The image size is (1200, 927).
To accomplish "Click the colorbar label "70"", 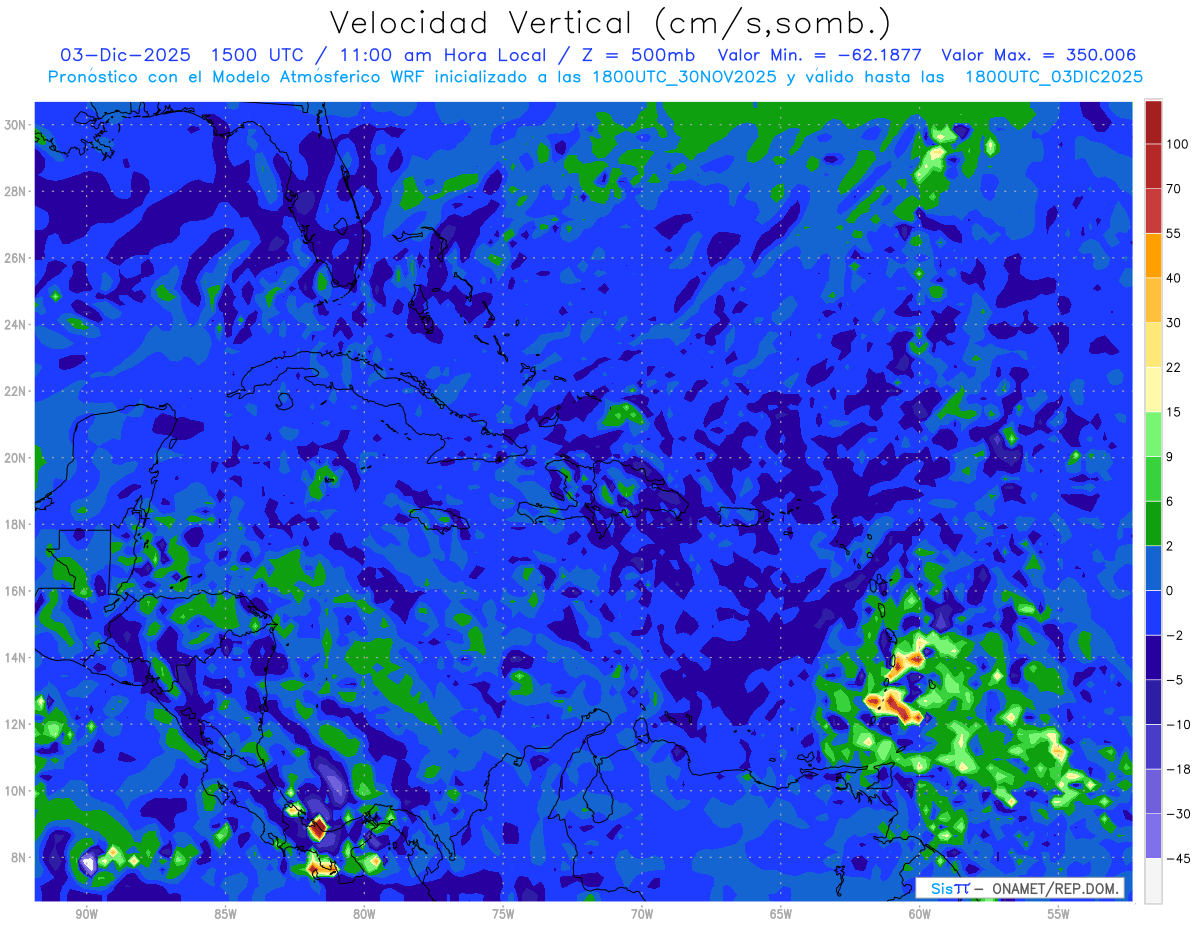I will pyautogui.click(x=1174, y=189).
